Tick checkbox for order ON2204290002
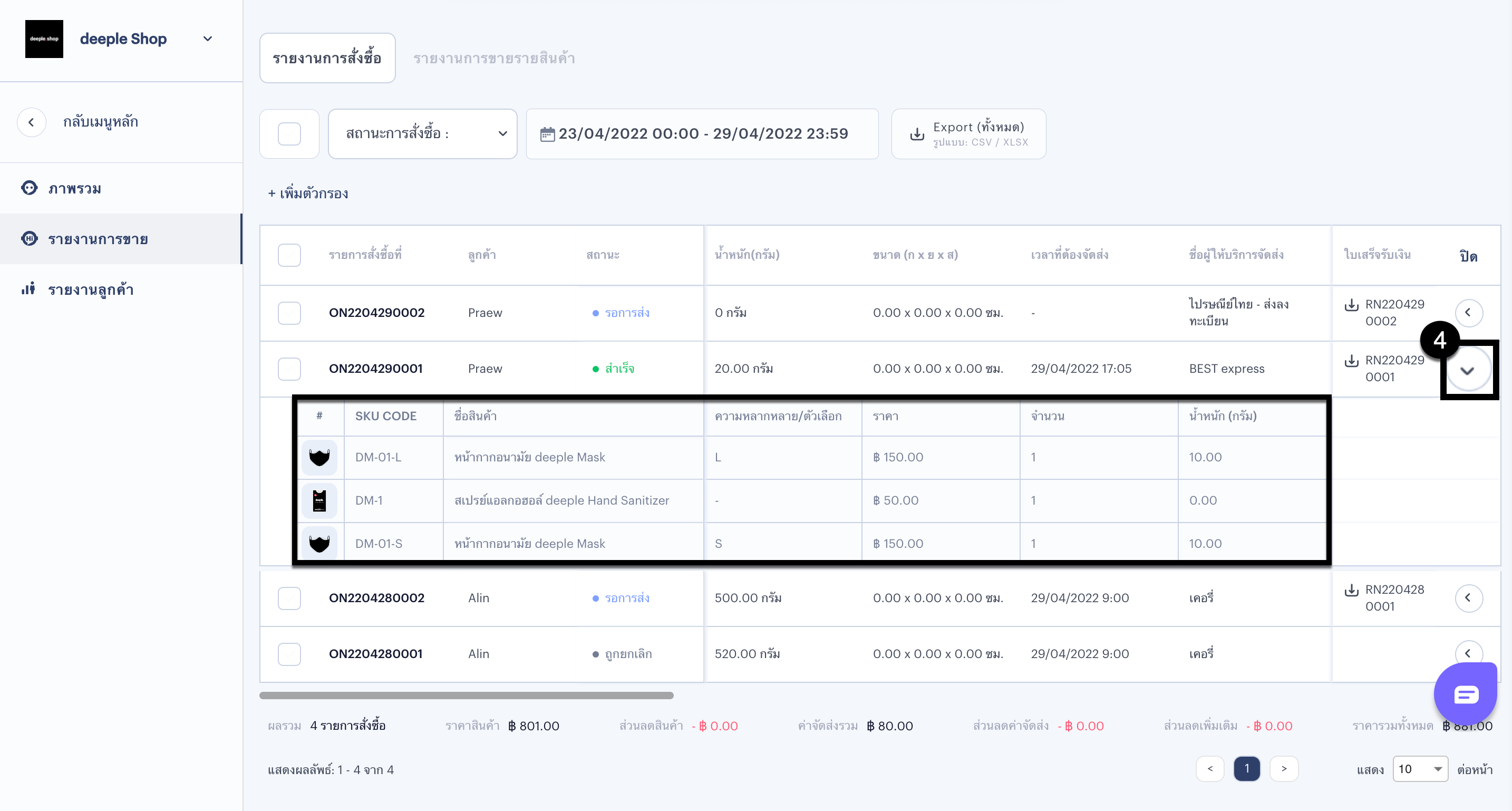The width and height of the screenshot is (1512, 811). tap(289, 313)
